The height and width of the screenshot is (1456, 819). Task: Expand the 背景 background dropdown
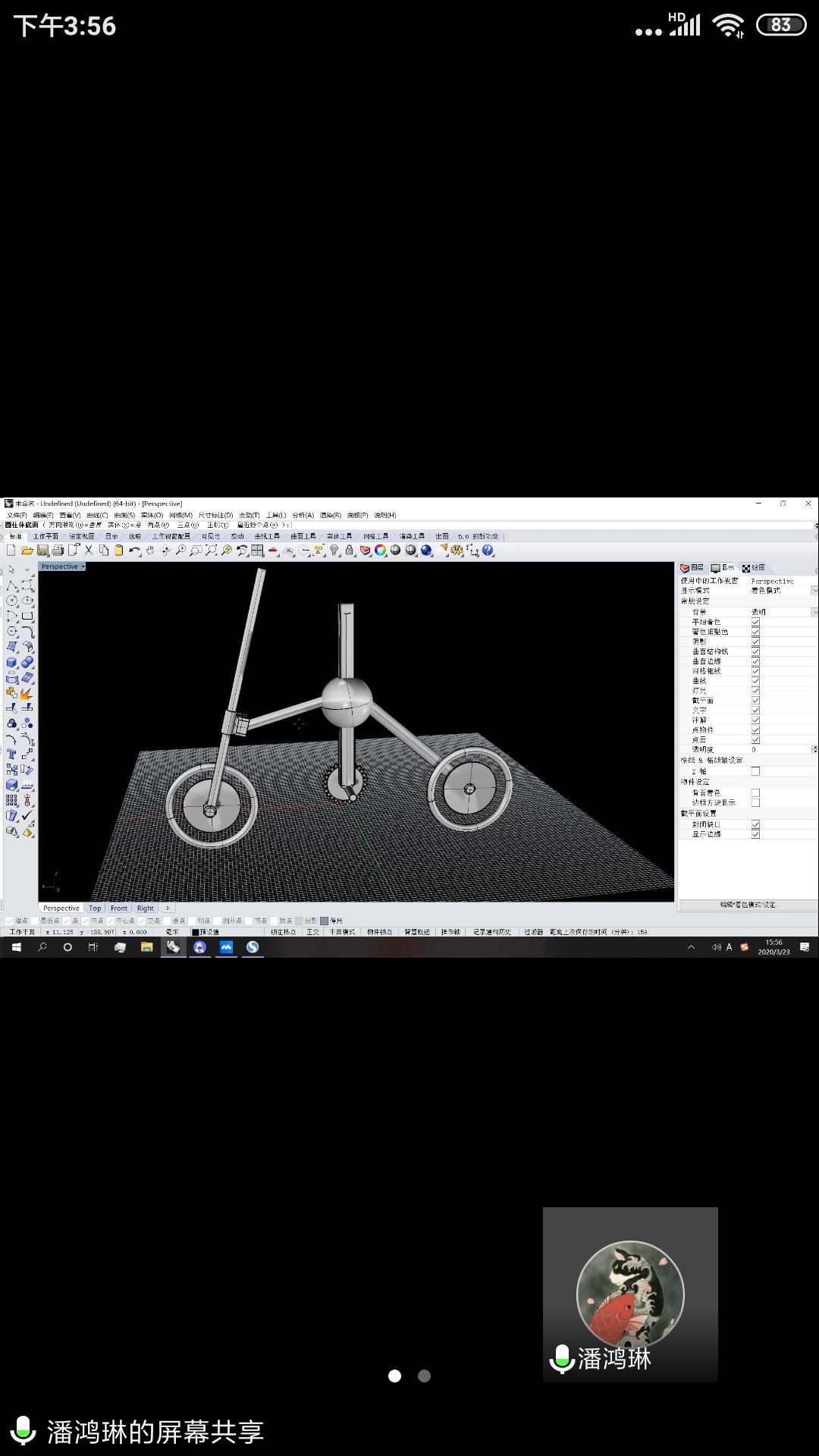click(x=814, y=612)
